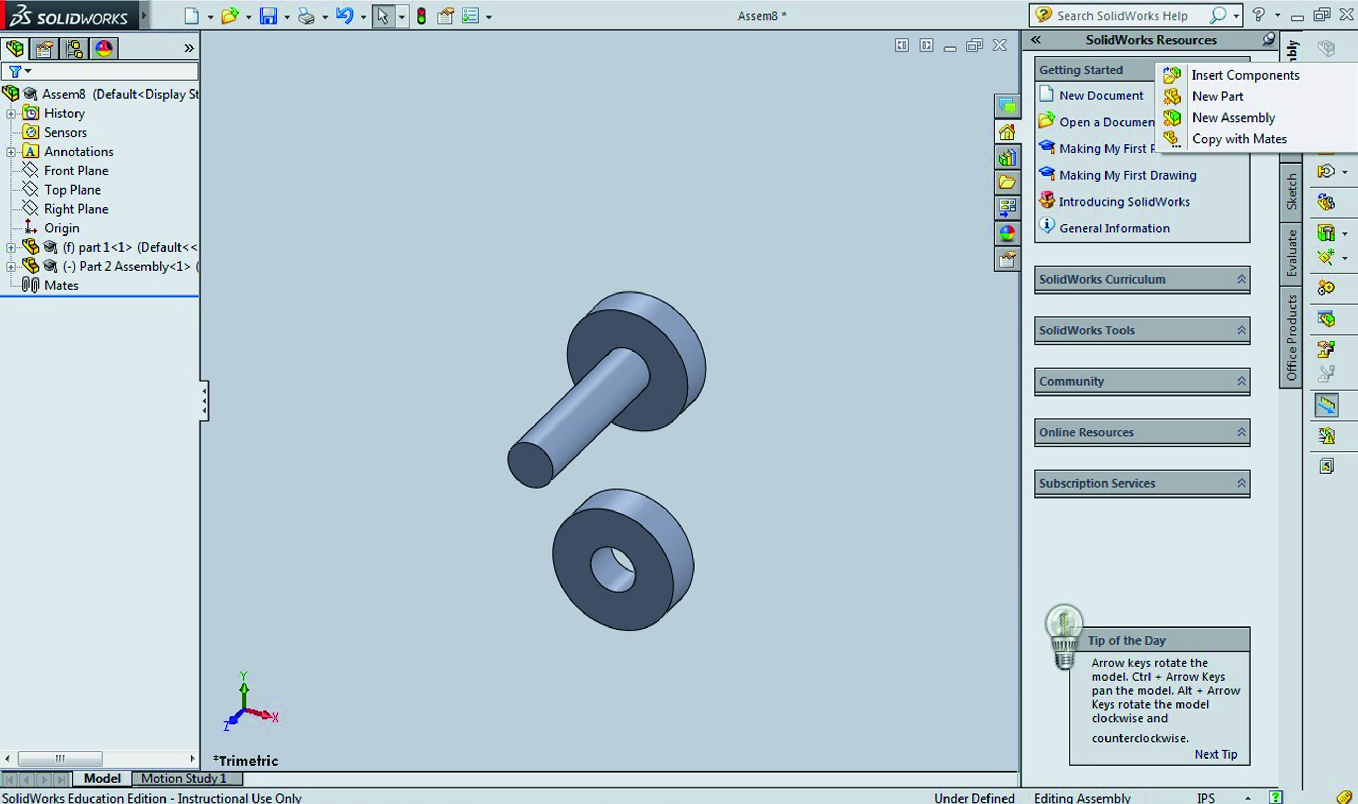Open the View Palette tab in the task pane
Image resolution: width=1358 pixels, height=804 pixels.
[x=1007, y=208]
